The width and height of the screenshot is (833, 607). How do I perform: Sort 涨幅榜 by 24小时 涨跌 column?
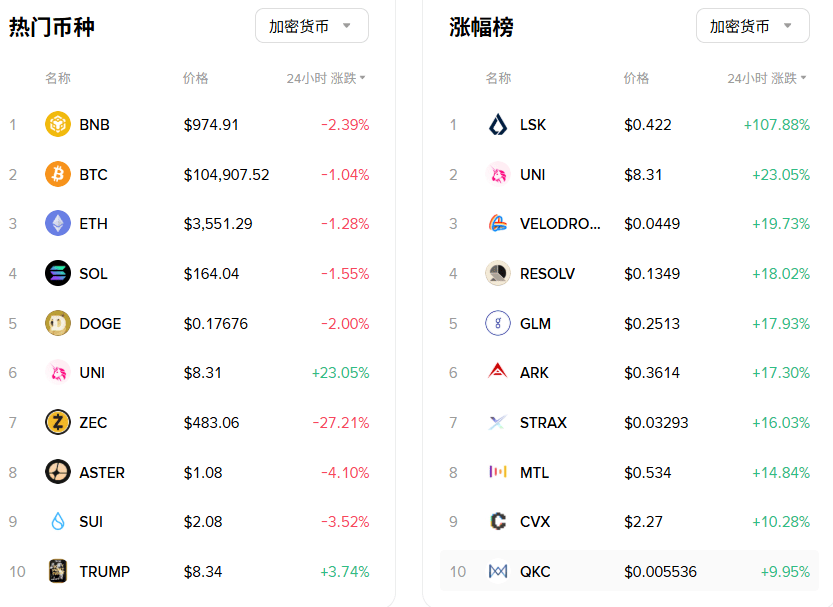coord(767,78)
